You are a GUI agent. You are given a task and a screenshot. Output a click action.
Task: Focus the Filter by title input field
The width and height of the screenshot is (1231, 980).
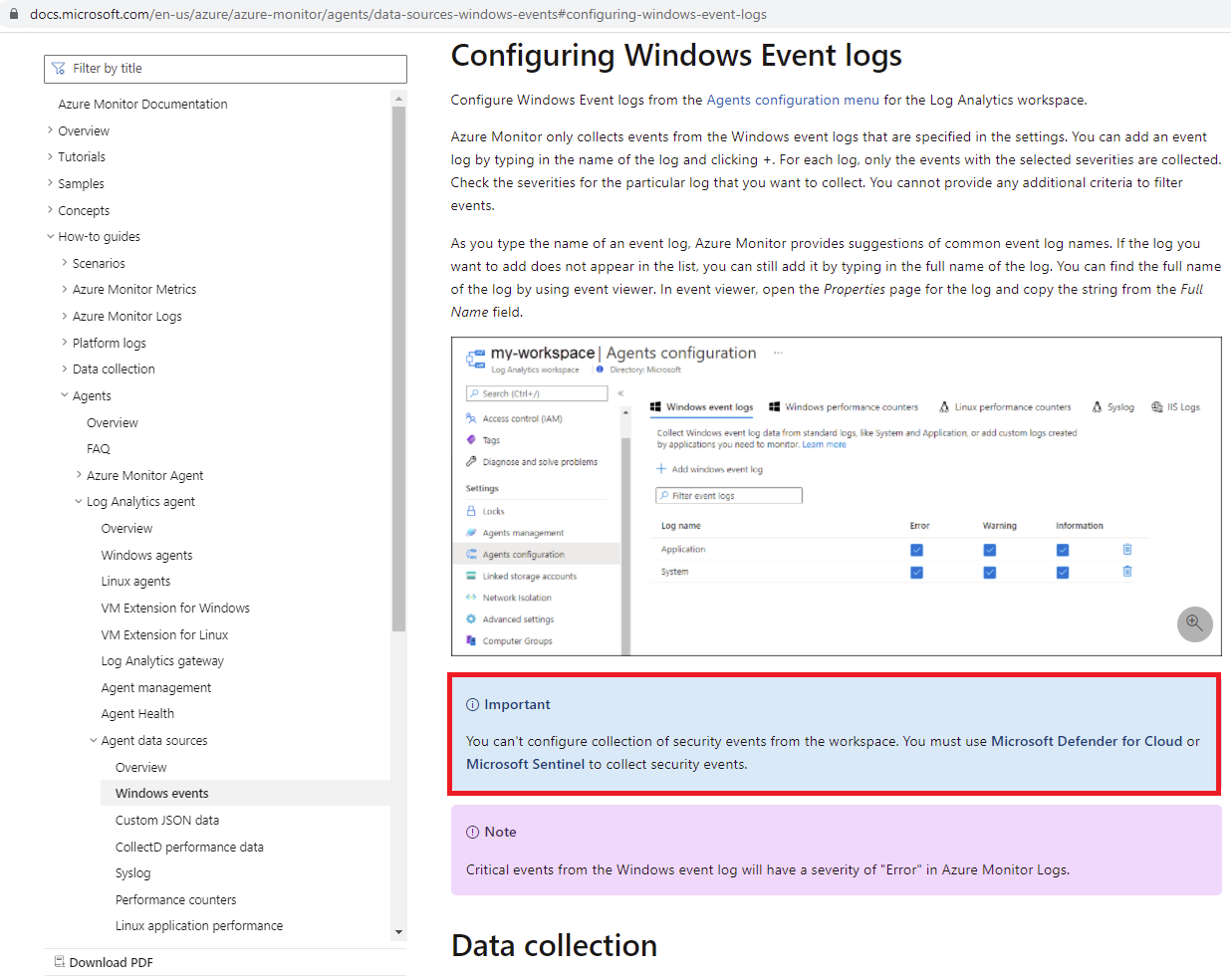(225, 69)
